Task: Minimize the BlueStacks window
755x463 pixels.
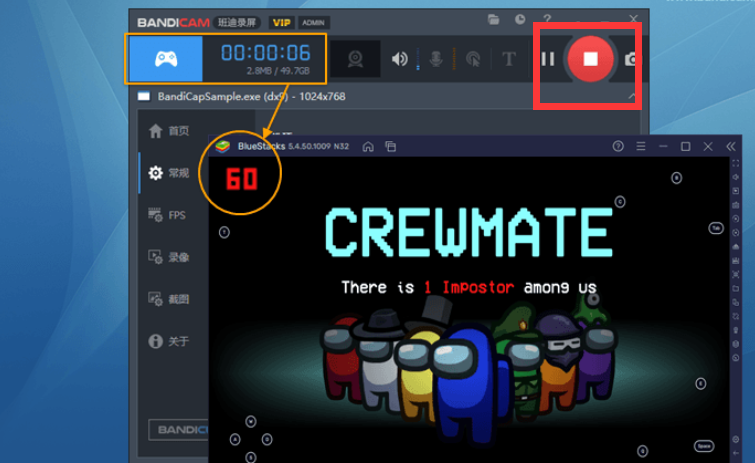Action: (663, 146)
